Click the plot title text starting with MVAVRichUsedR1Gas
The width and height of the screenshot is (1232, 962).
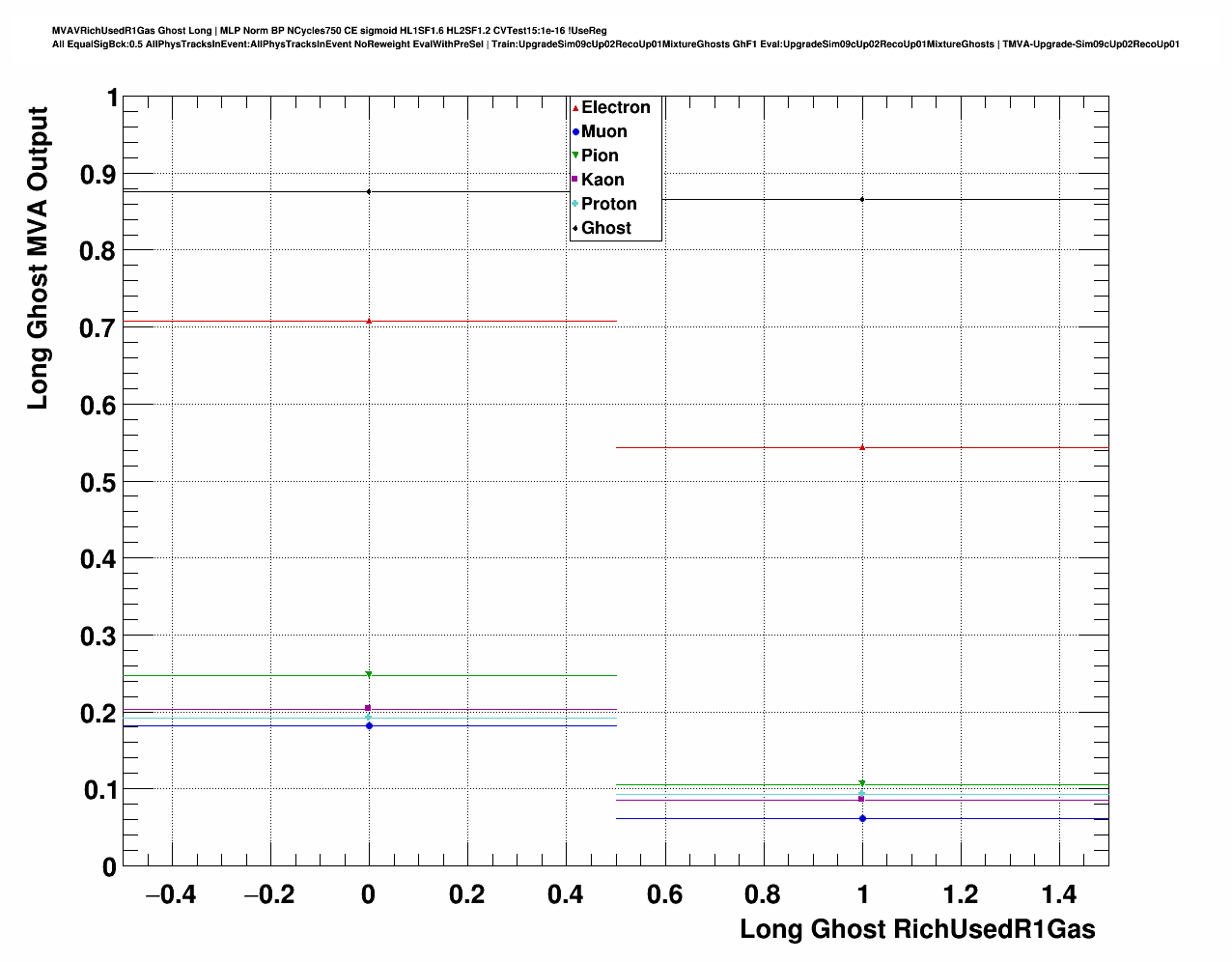tap(329, 31)
